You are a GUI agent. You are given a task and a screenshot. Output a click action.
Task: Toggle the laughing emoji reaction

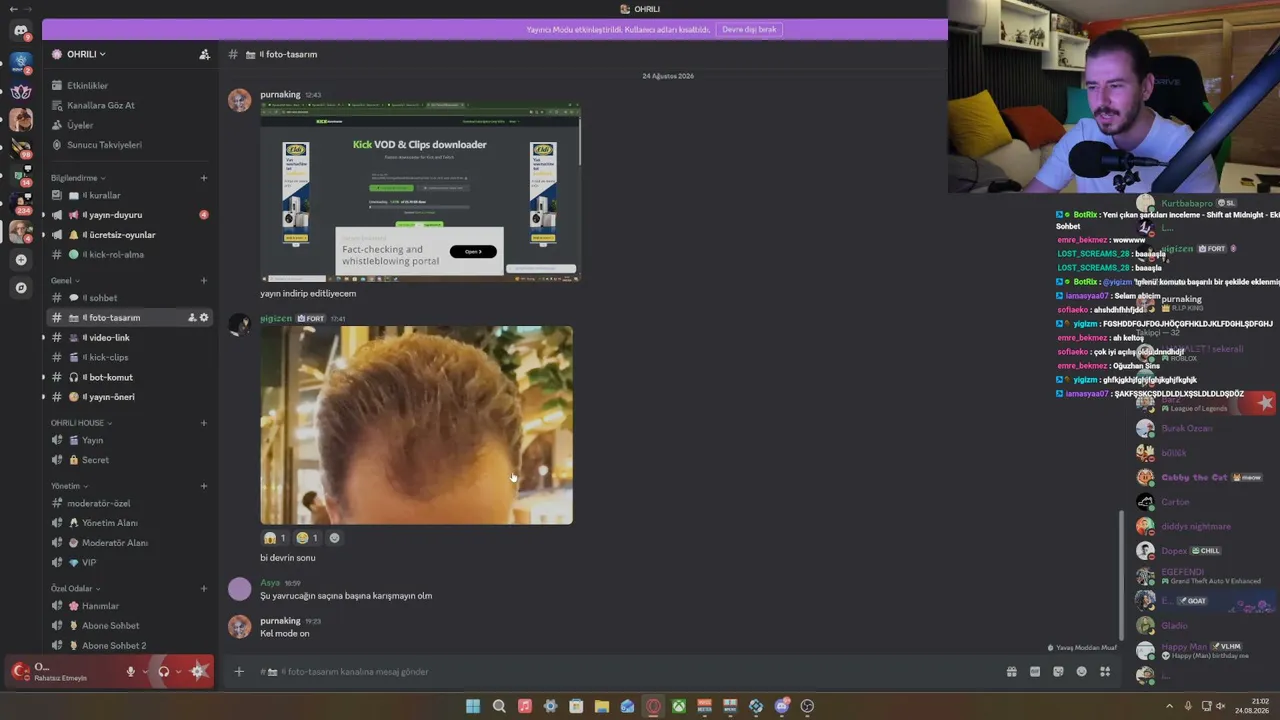coord(307,538)
